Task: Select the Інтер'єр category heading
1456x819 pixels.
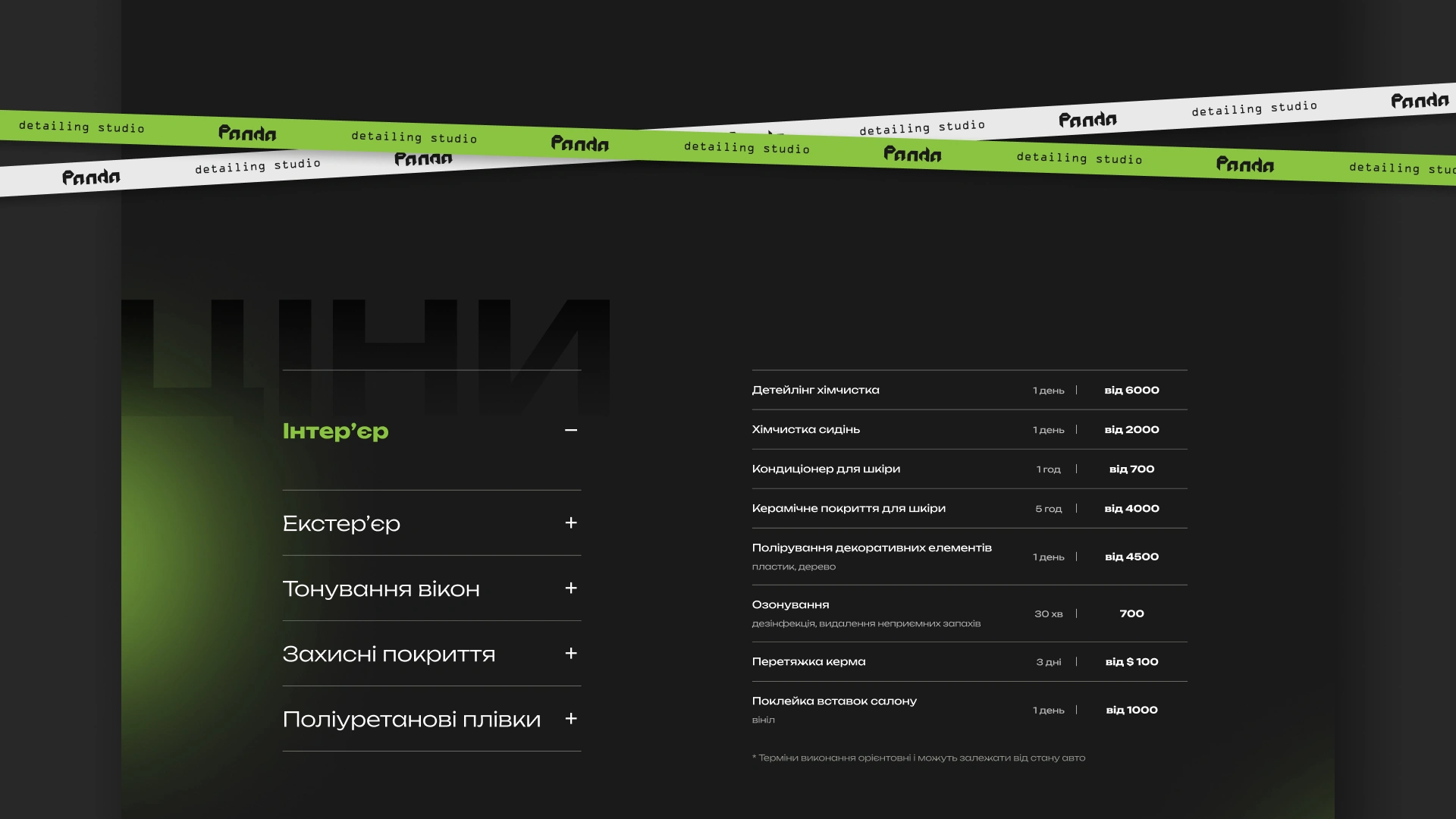Action: coord(335,431)
